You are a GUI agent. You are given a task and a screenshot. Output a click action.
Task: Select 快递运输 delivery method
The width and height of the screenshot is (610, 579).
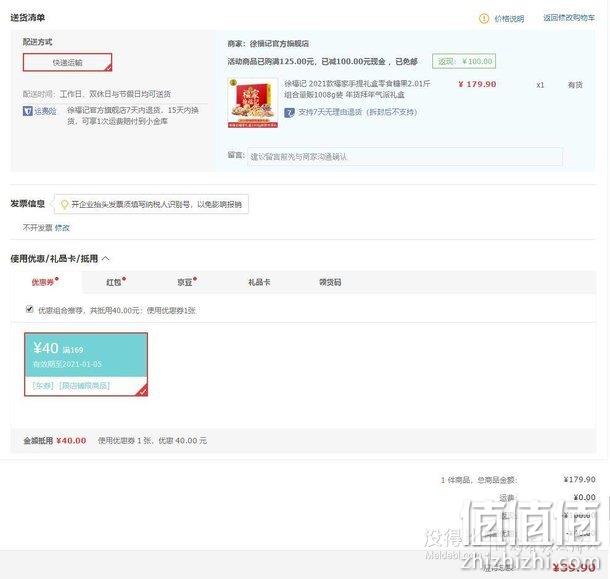click(67, 62)
